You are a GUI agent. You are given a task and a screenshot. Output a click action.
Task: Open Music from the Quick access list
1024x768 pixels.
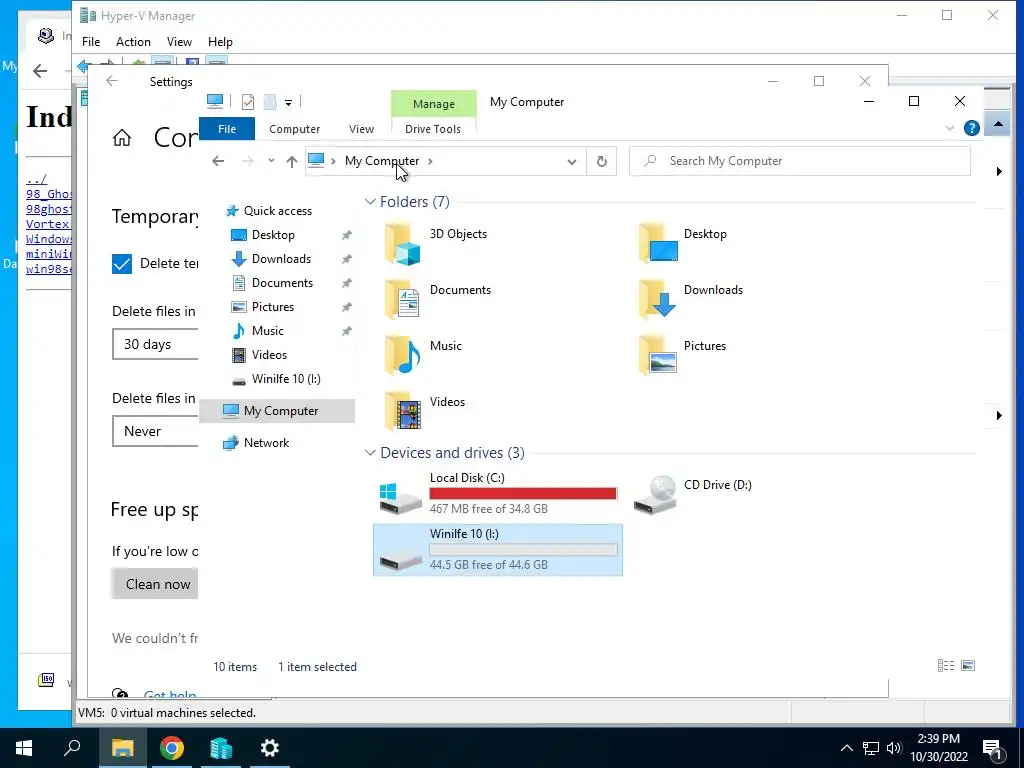pyautogui.click(x=268, y=331)
